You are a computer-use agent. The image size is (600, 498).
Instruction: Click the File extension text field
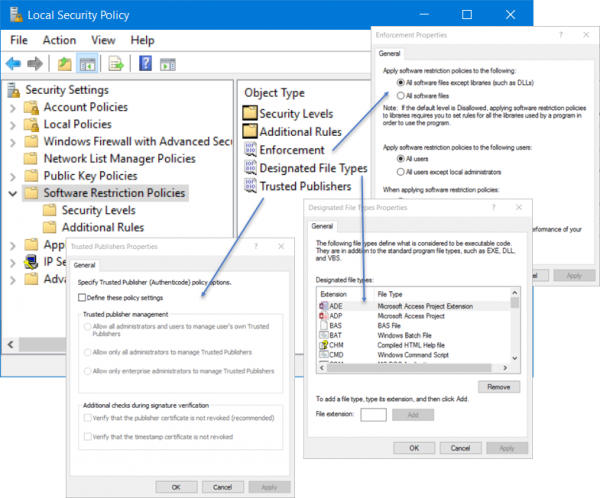[x=373, y=414]
